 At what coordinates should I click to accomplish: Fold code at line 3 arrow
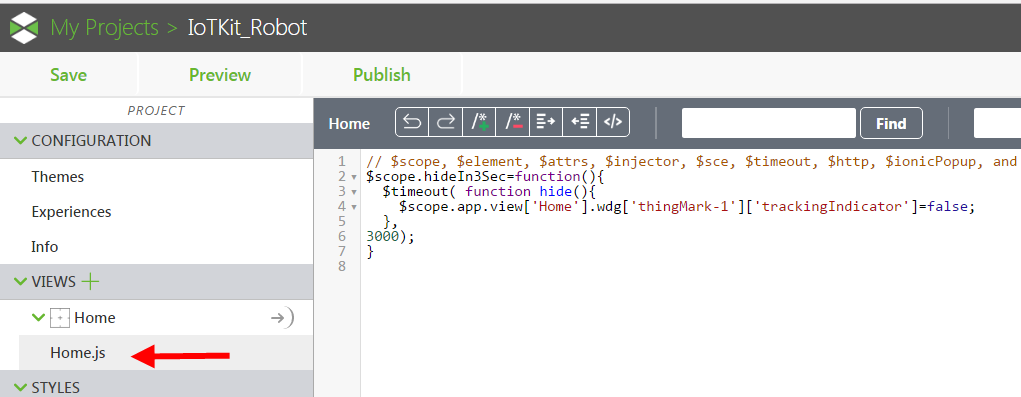pos(354,192)
